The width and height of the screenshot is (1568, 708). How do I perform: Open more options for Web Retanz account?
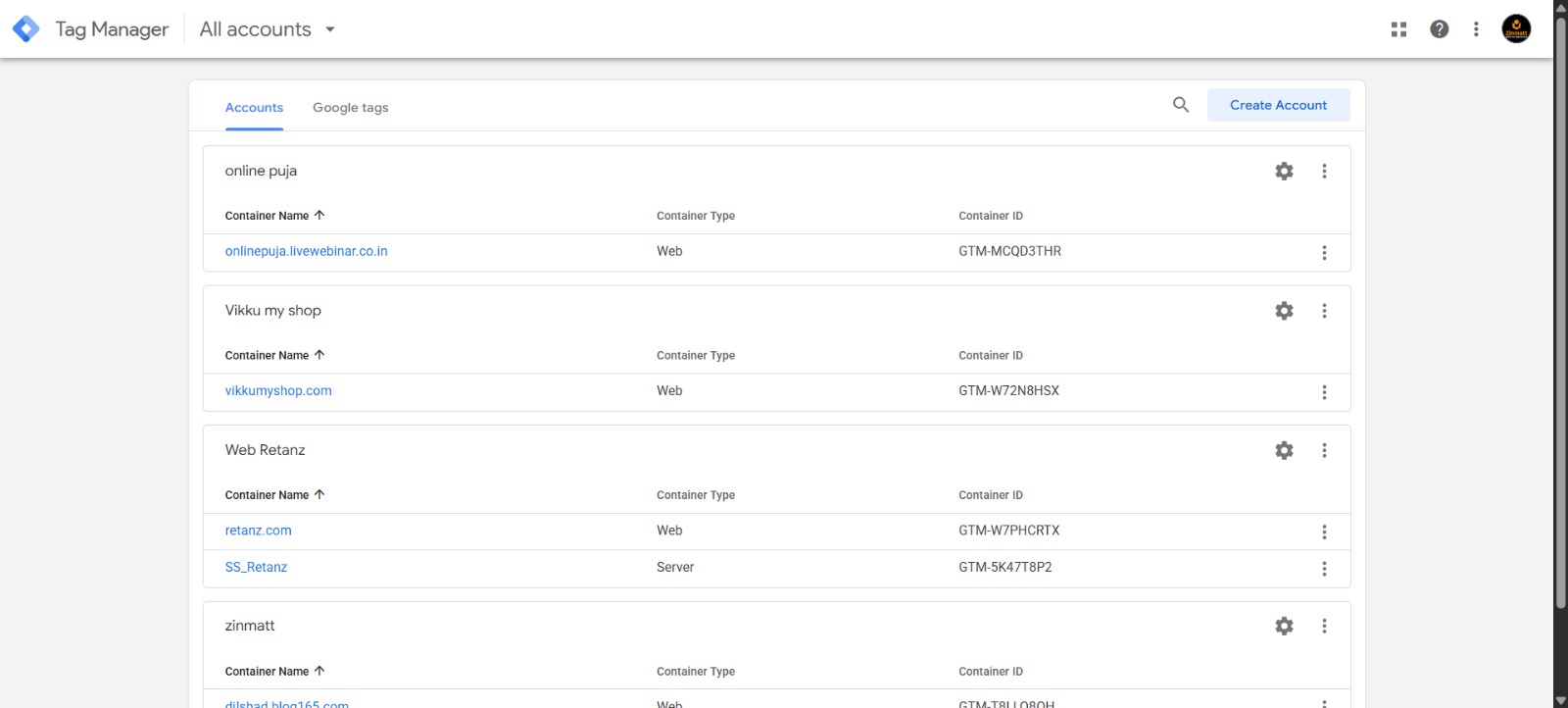1324,450
